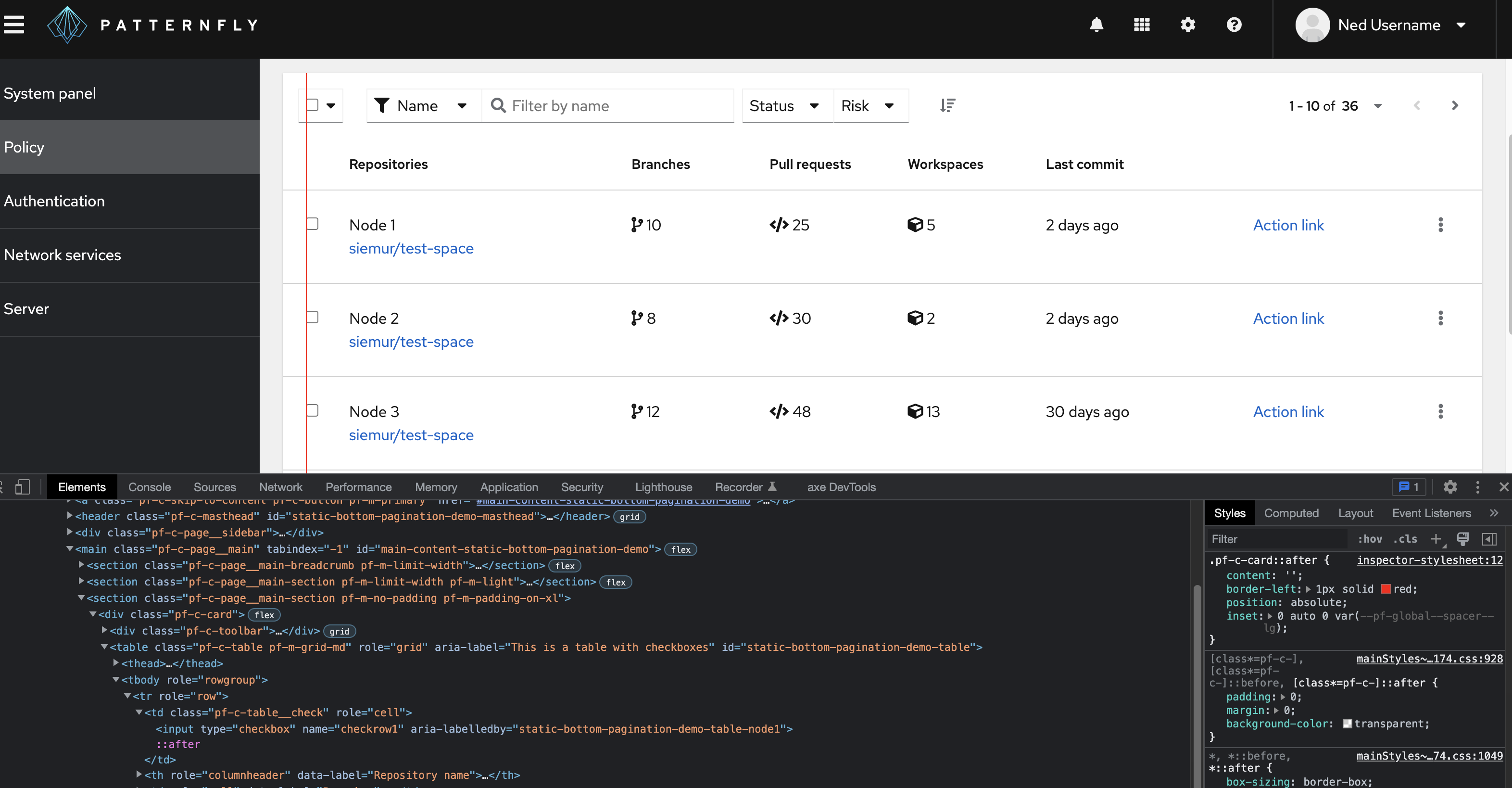Expand the Ned Username user menu
The width and height of the screenshot is (1512, 788).
[1389, 25]
